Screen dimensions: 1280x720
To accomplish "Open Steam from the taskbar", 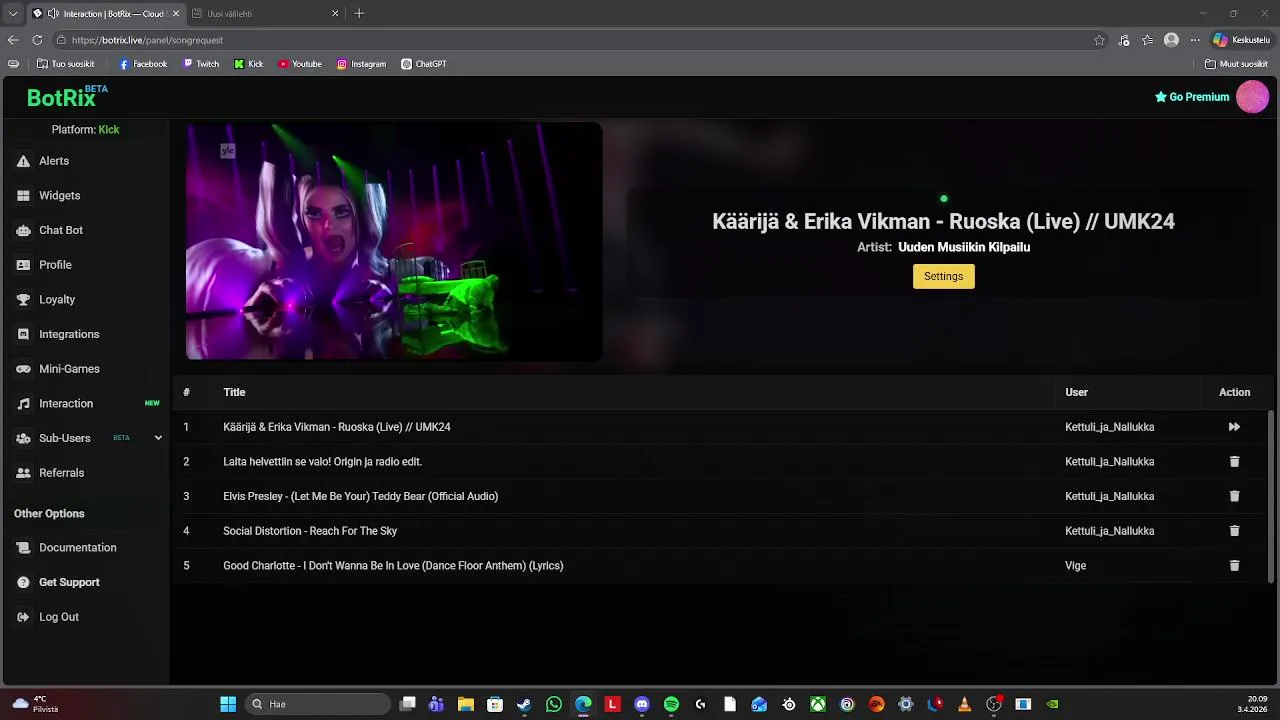I will [524, 704].
